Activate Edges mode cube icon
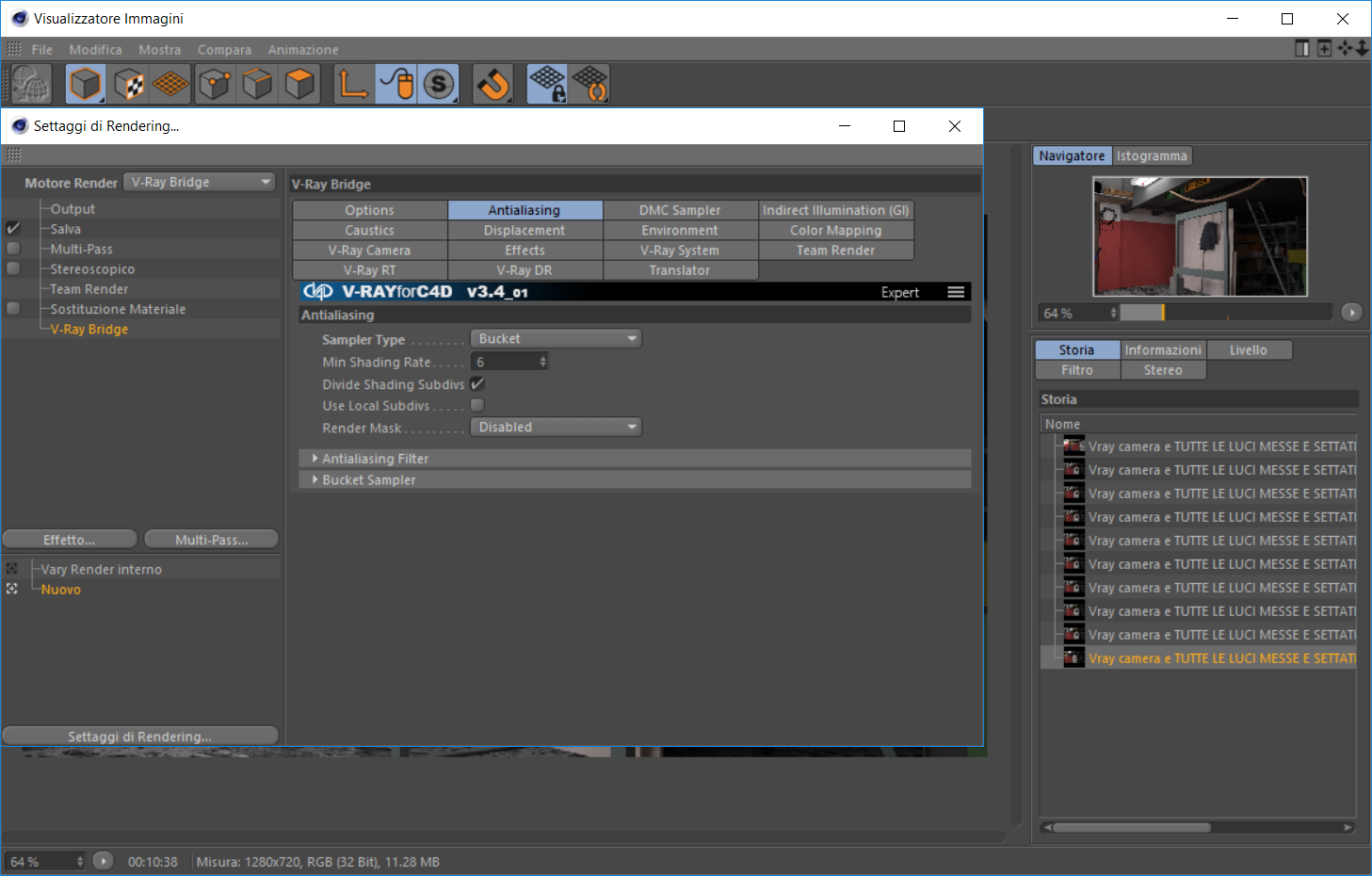The width and height of the screenshot is (1372, 876). pyautogui.click(x=257, y=84)
